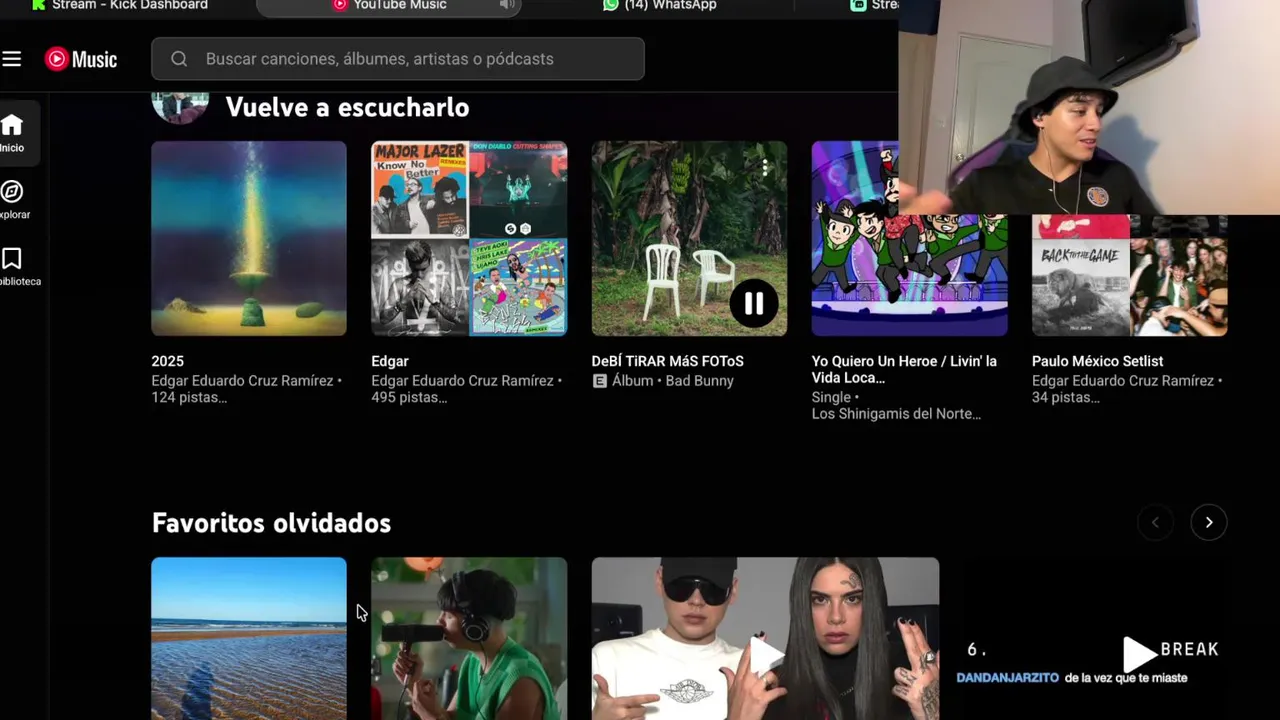Click the 34 pistas text
The image size is (1280, 720).
(x=1065, y=398)
